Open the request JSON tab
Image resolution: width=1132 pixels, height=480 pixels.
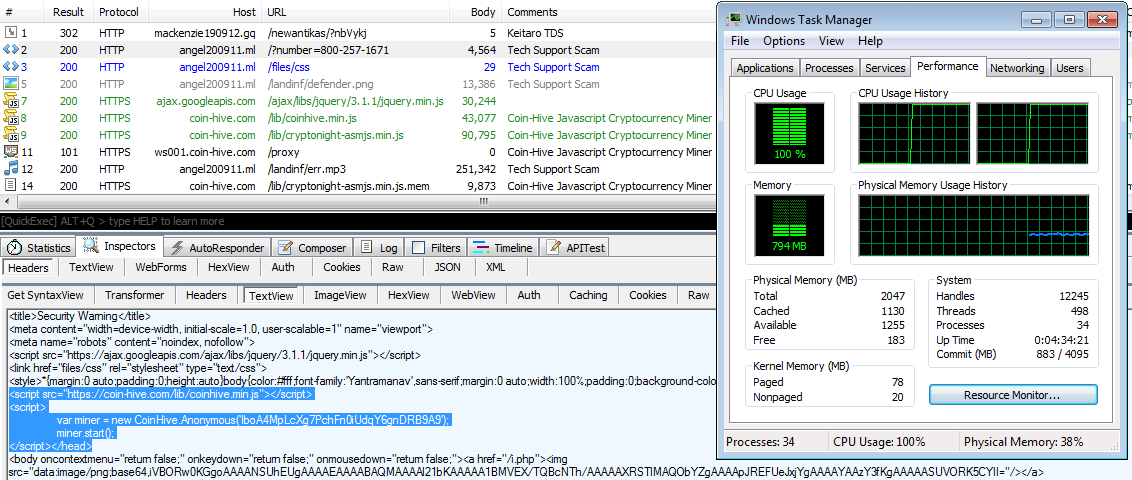[x=448, y=267]
